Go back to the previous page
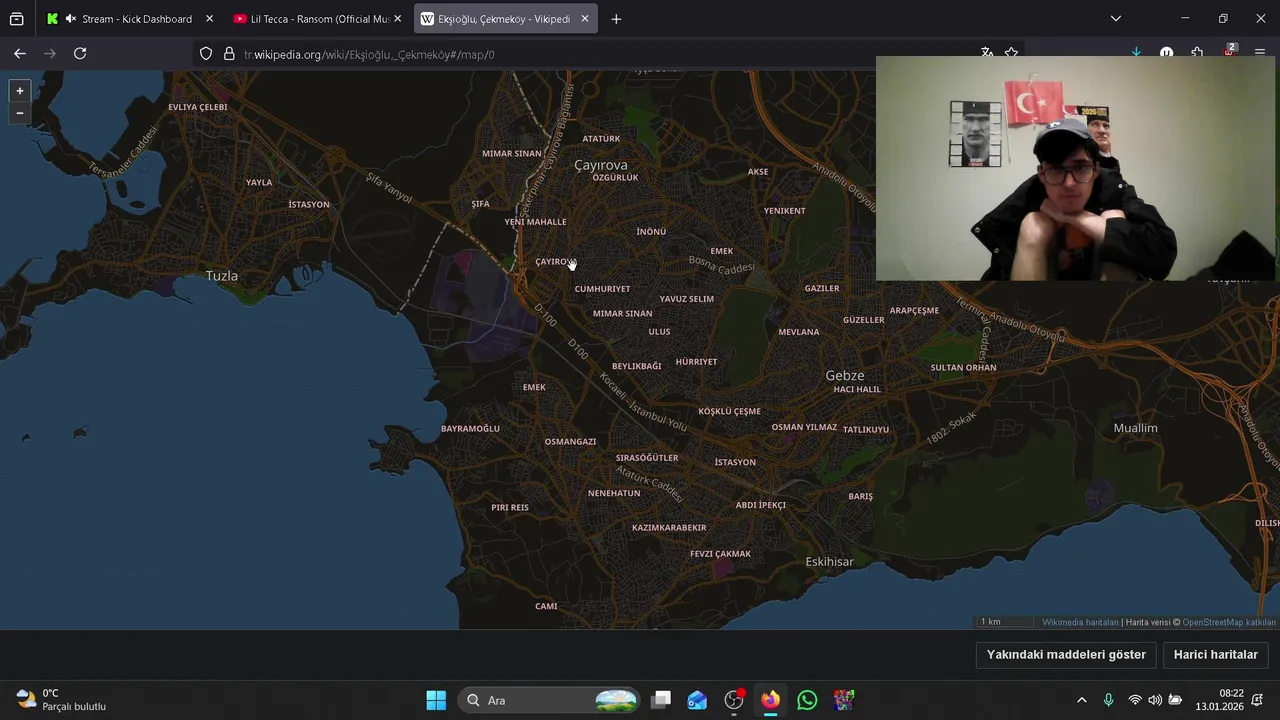The height and width of the screenshot is (720, 1280). [20, 54]
